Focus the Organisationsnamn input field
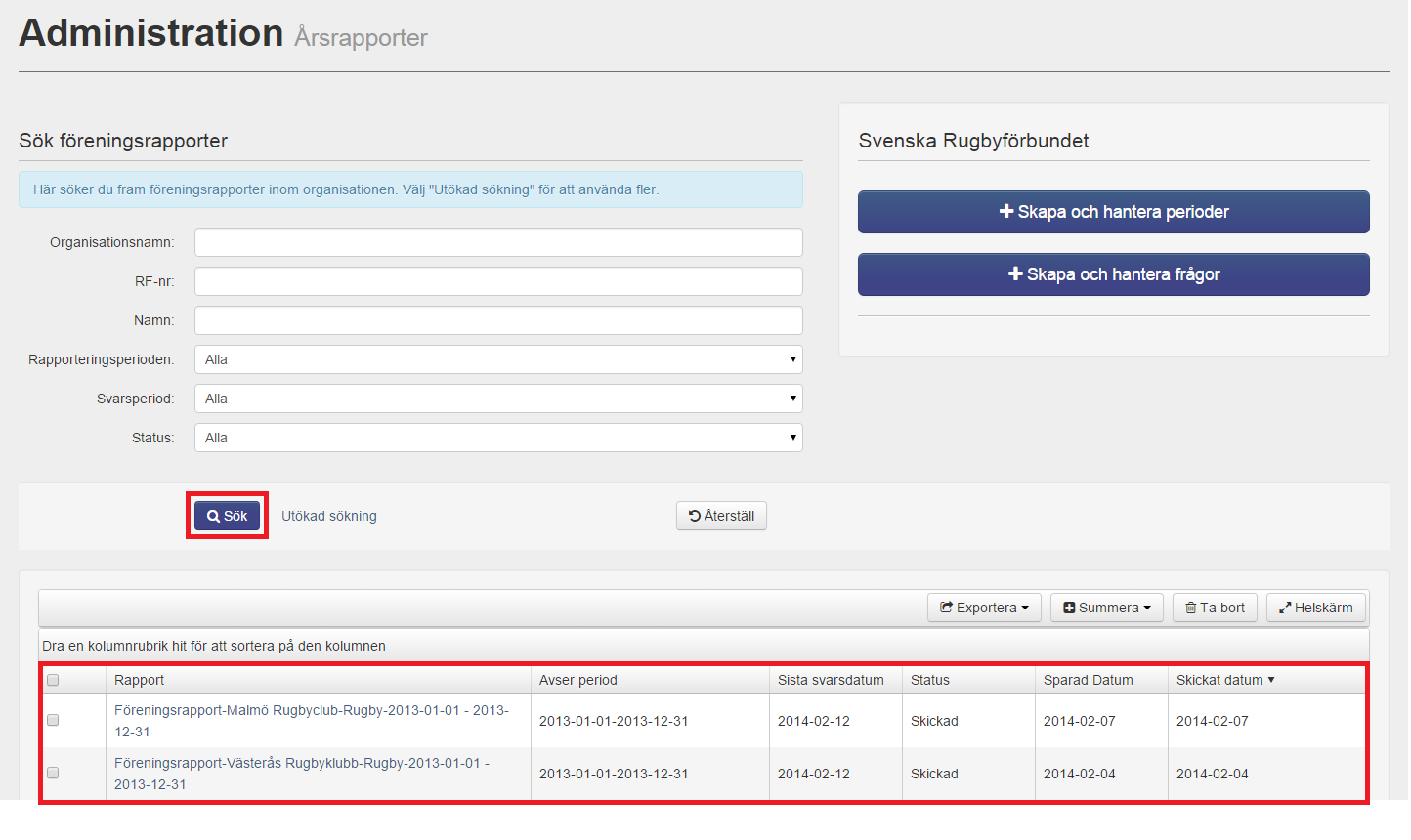Viewport: 1411px width, 840px height. 498,242
